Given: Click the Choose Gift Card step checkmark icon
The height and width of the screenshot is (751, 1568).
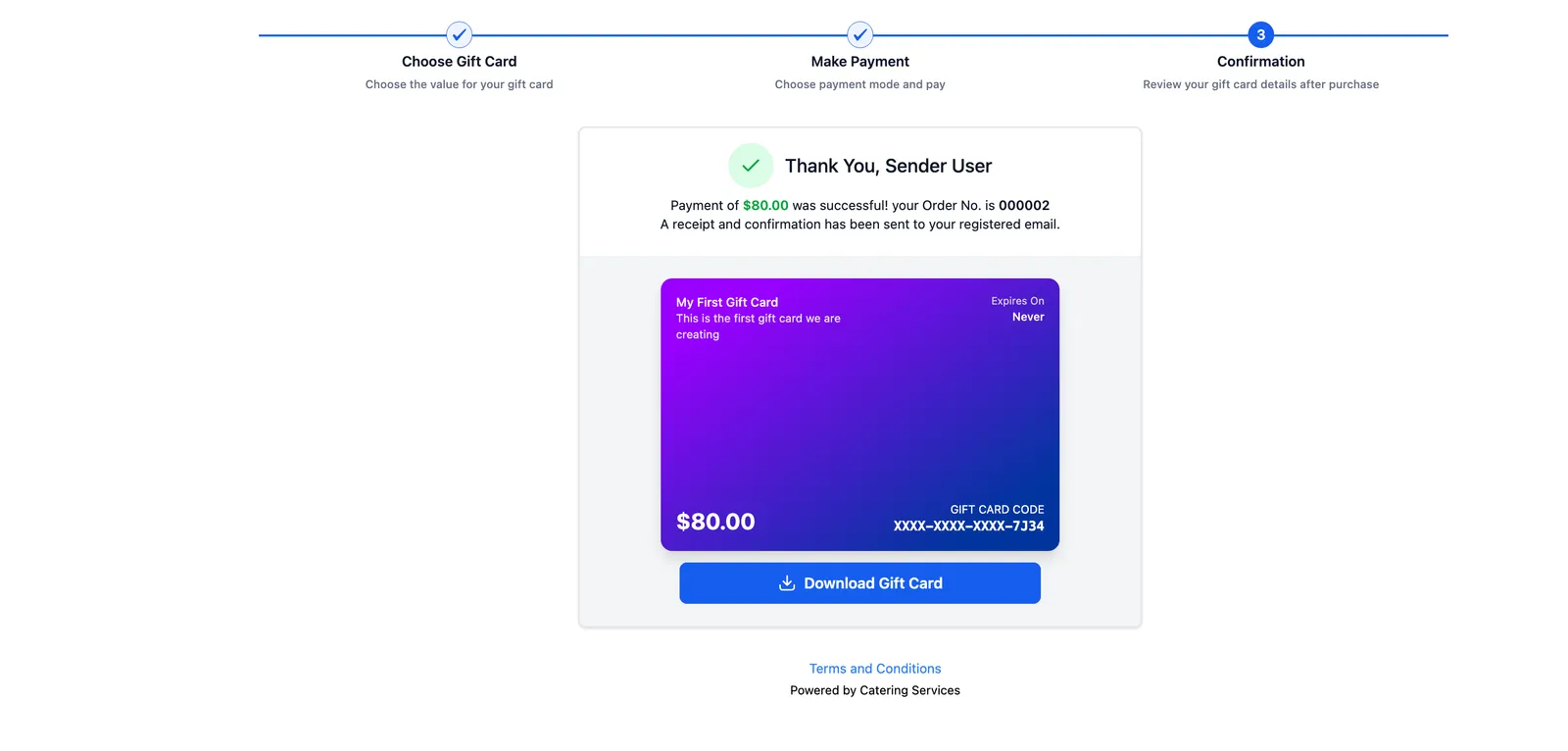Looking at the screenshot, I should pyautogui.click(x=459, y=34).
